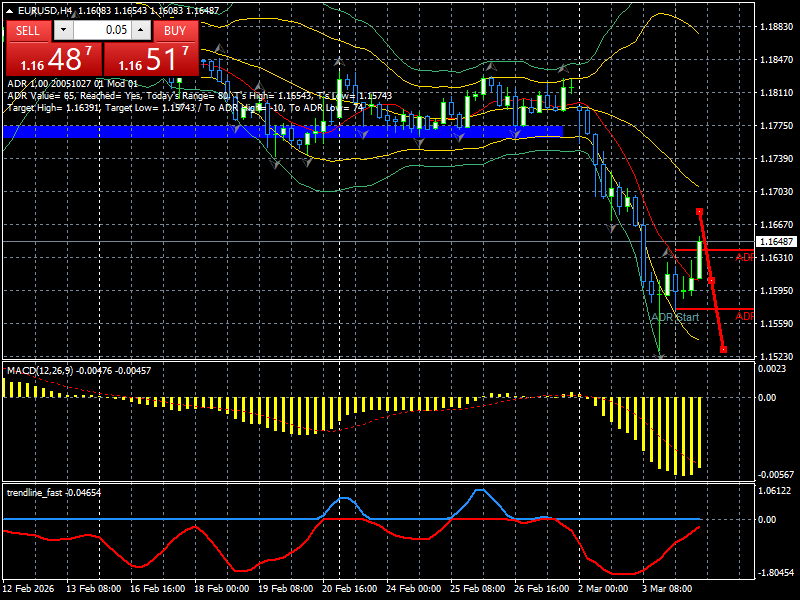The height and width of the screenshot is (600, 800).
Task: Click the 0.0023 MACD scale value
Action: coord(772,368)
